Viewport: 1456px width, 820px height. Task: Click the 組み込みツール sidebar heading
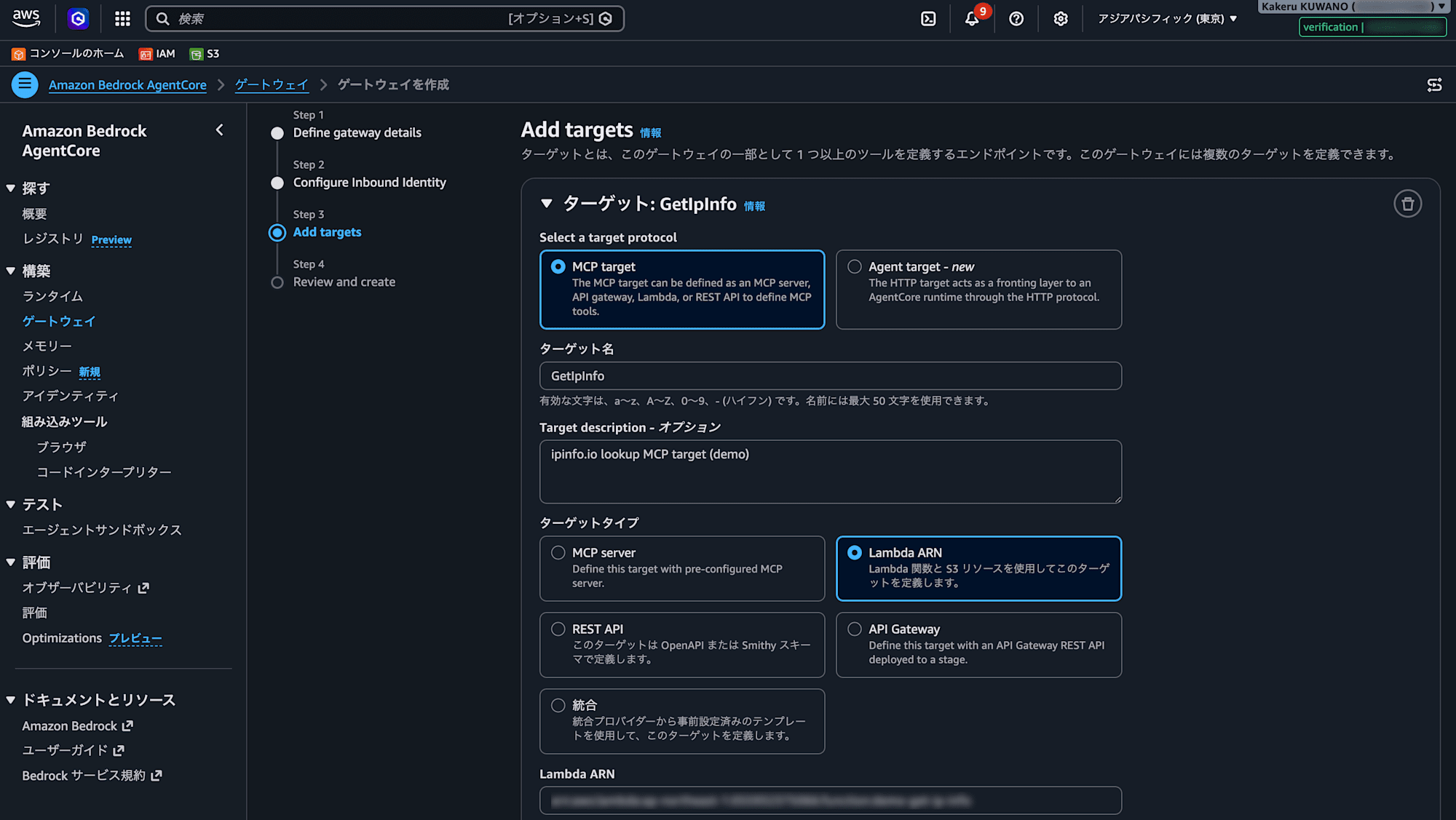(64, 421)
